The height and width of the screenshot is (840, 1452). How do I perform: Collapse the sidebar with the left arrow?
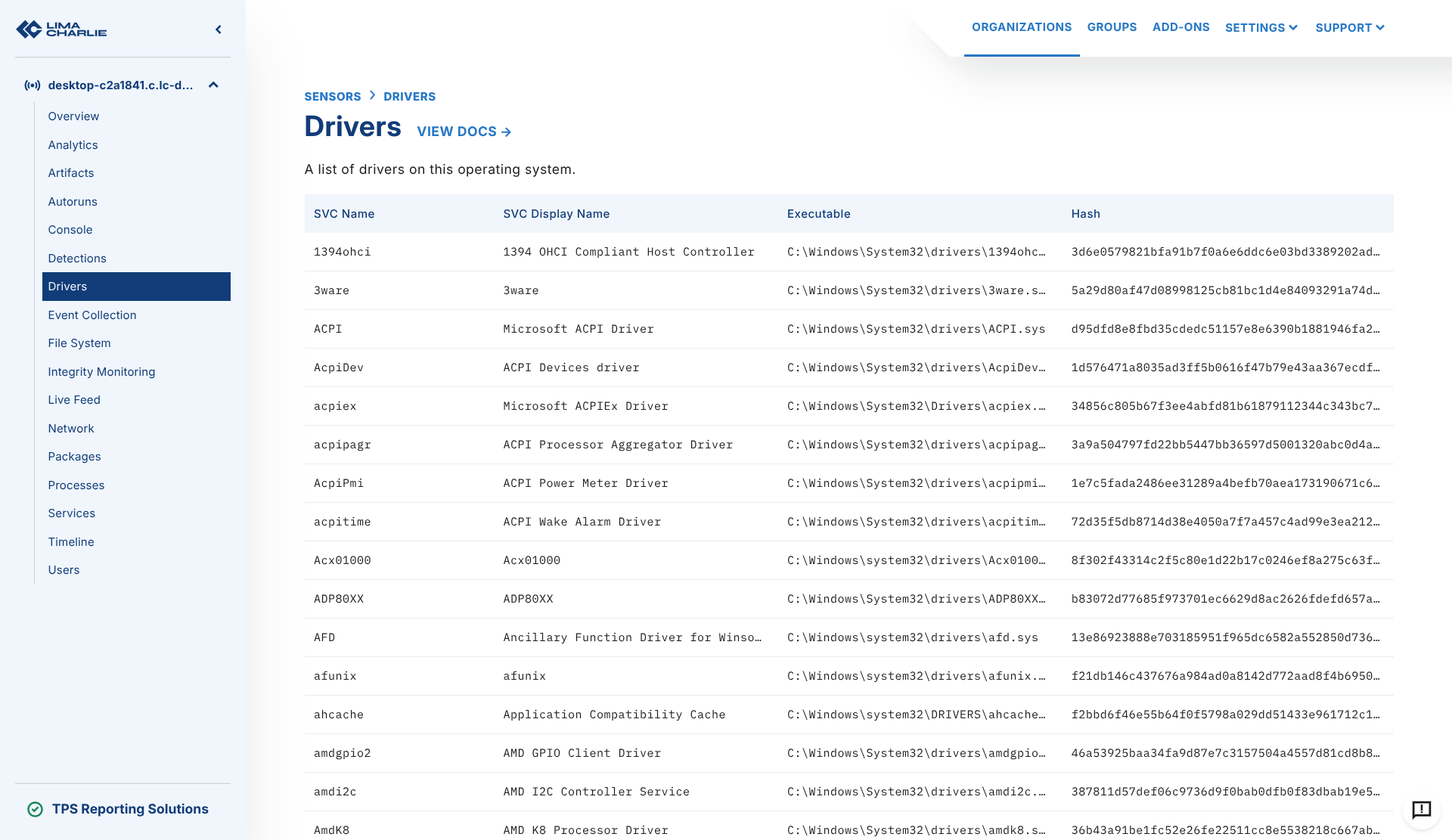point(219,29)
